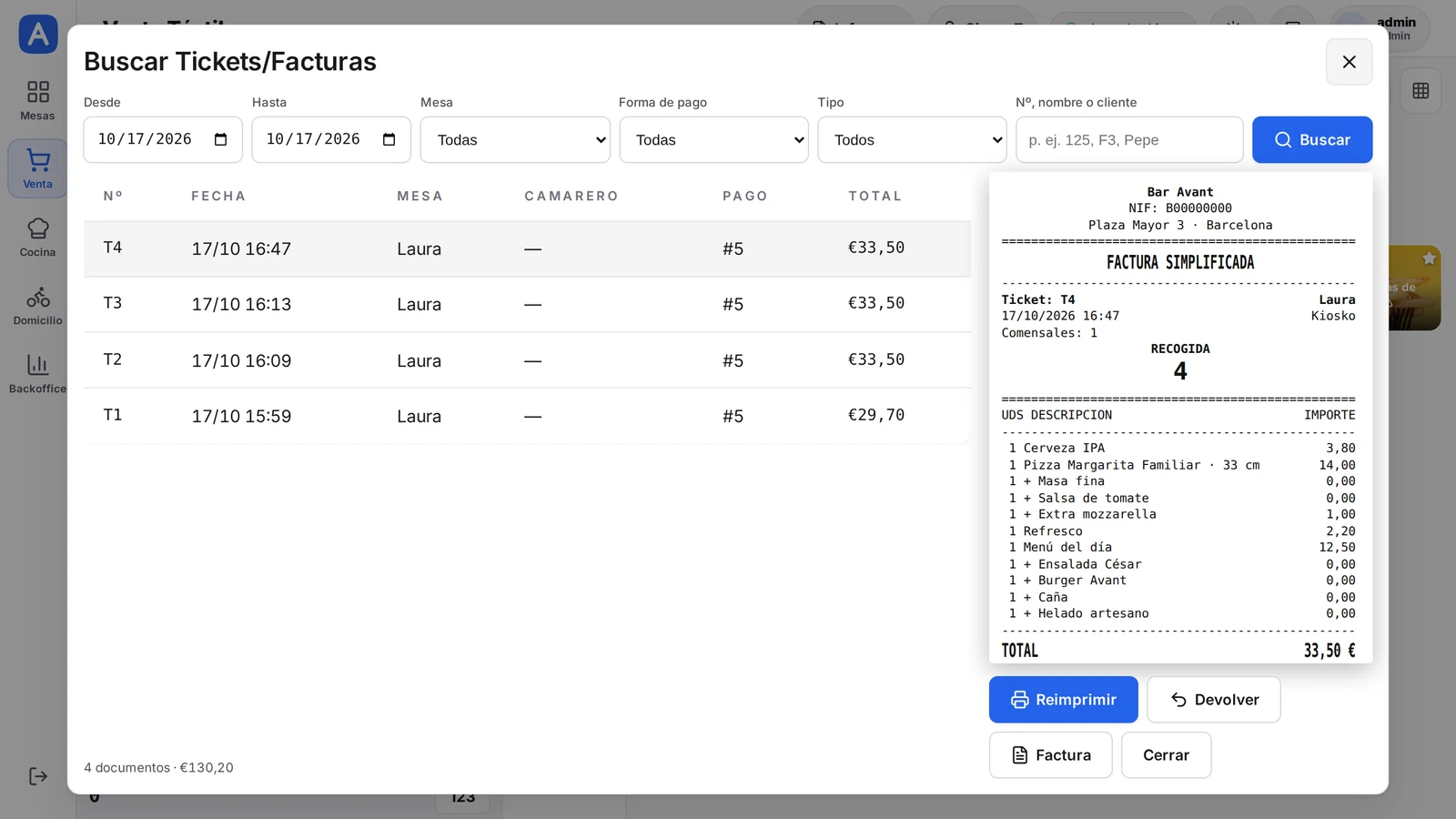
Task: Open the Venta cart section
Action: coord(37,168)
